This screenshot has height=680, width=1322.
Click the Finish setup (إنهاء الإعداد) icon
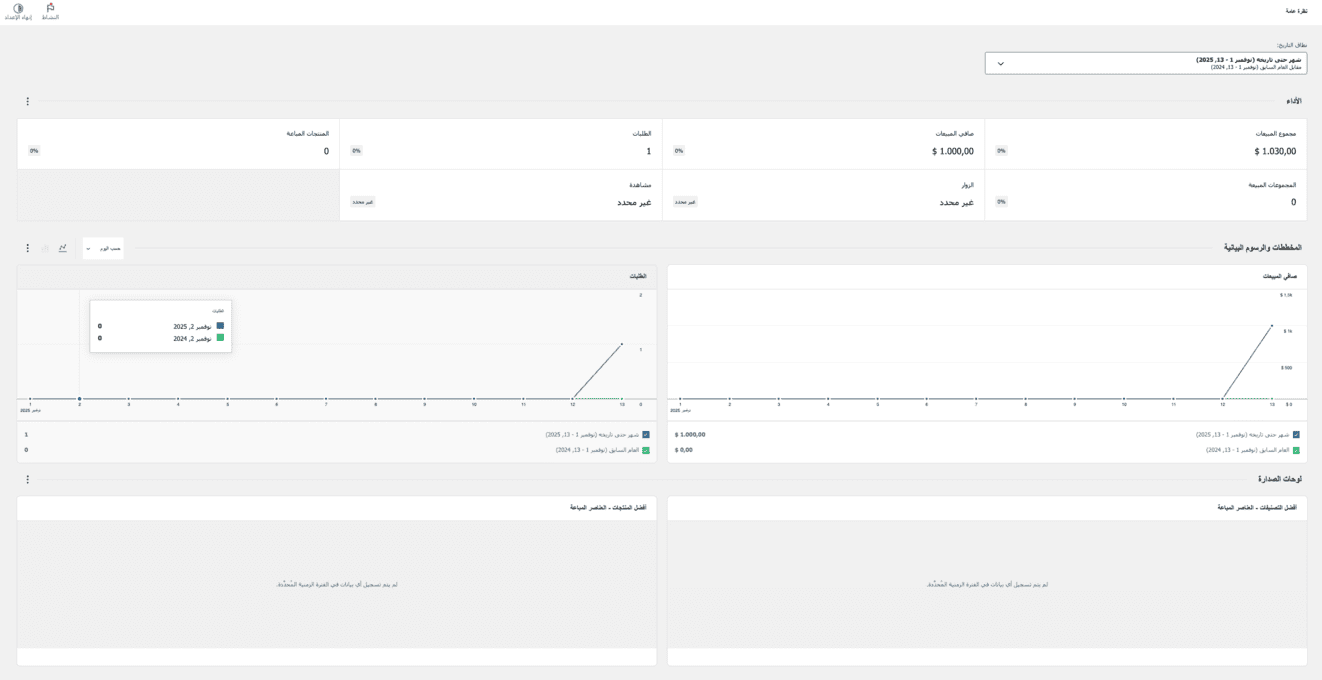[18, 11]
